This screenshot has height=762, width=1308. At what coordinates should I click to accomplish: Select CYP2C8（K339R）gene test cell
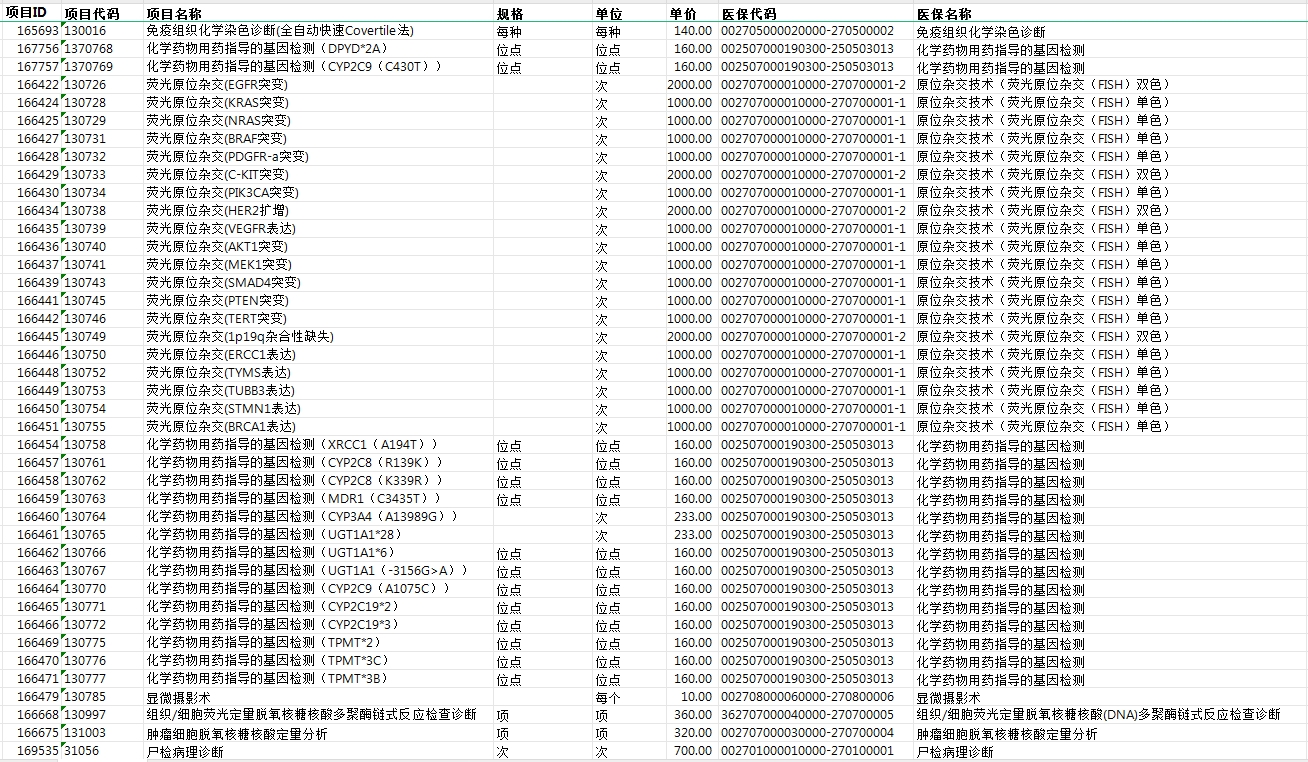(x=294, y=481)
